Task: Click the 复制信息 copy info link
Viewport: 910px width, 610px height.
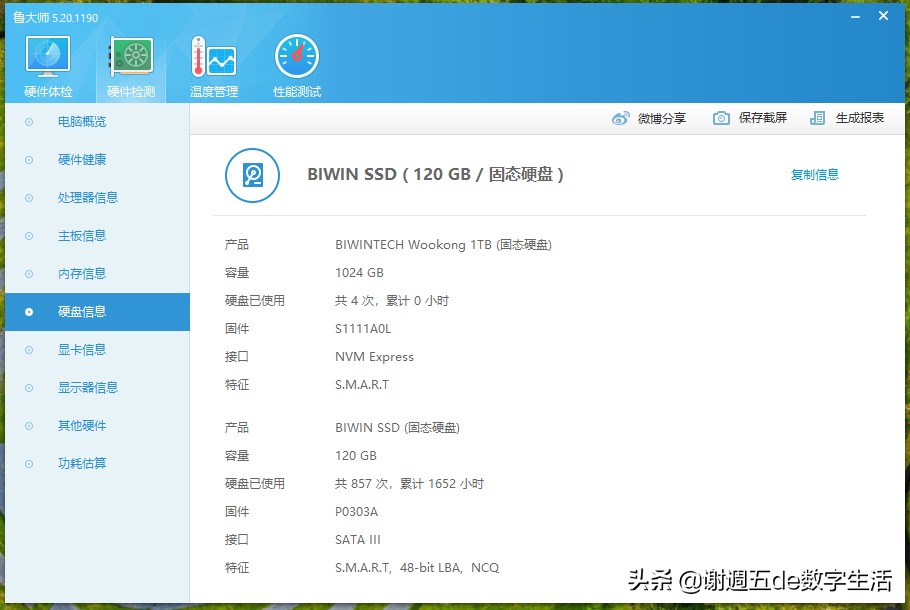Action: pyautogui.click(x=814, y=173)
